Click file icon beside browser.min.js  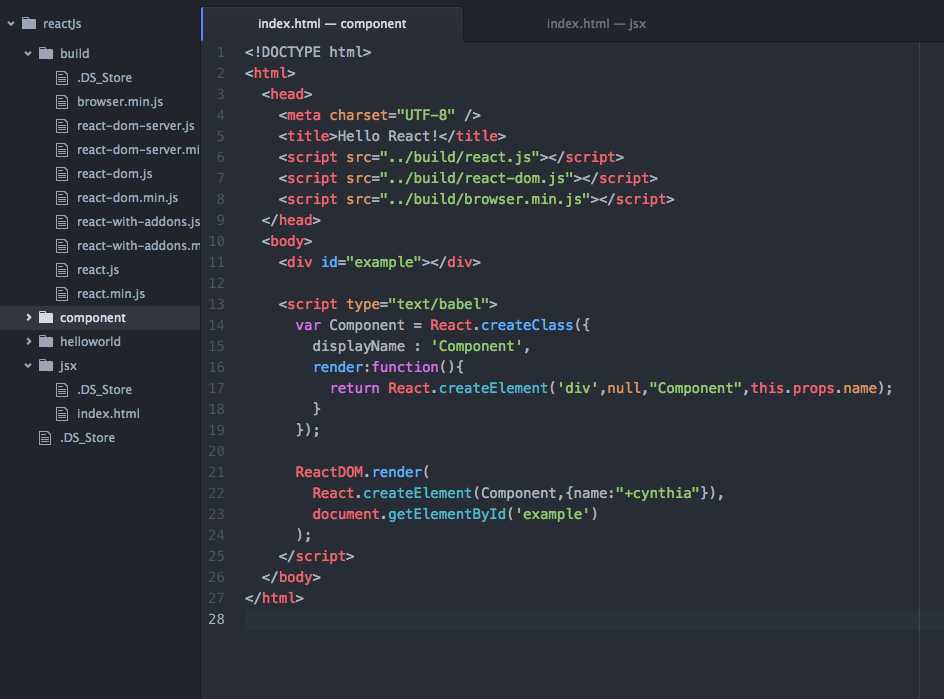click(62, 102)
